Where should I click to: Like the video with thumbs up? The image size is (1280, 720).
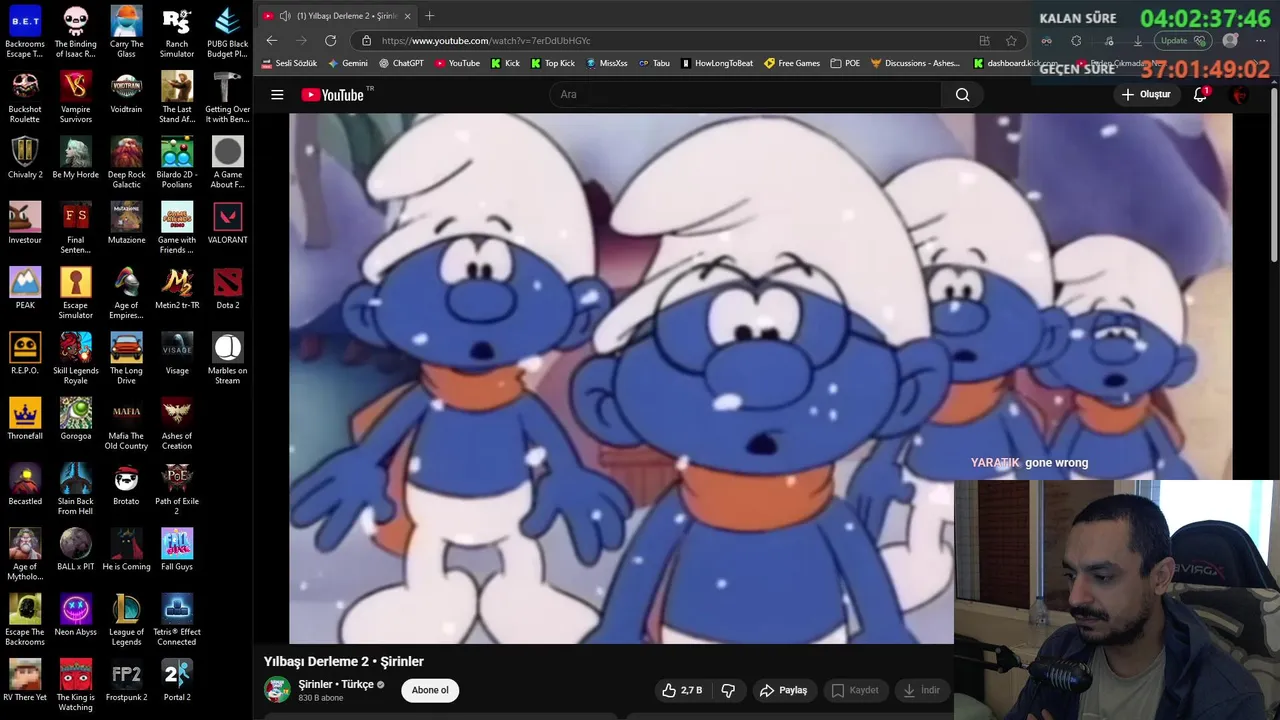(x=683, y=690)
